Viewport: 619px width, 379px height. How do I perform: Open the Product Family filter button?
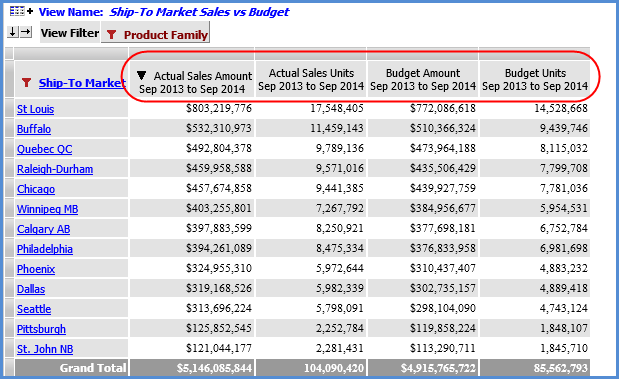(155, 32)
